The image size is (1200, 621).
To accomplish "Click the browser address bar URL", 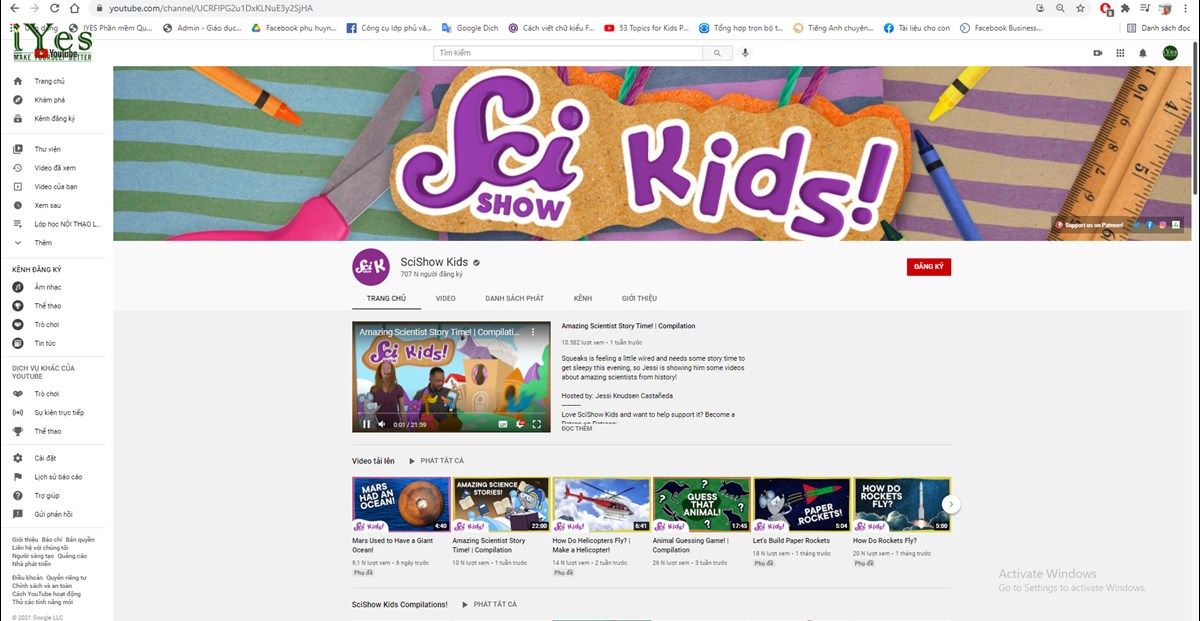I will tap(210, 8).
